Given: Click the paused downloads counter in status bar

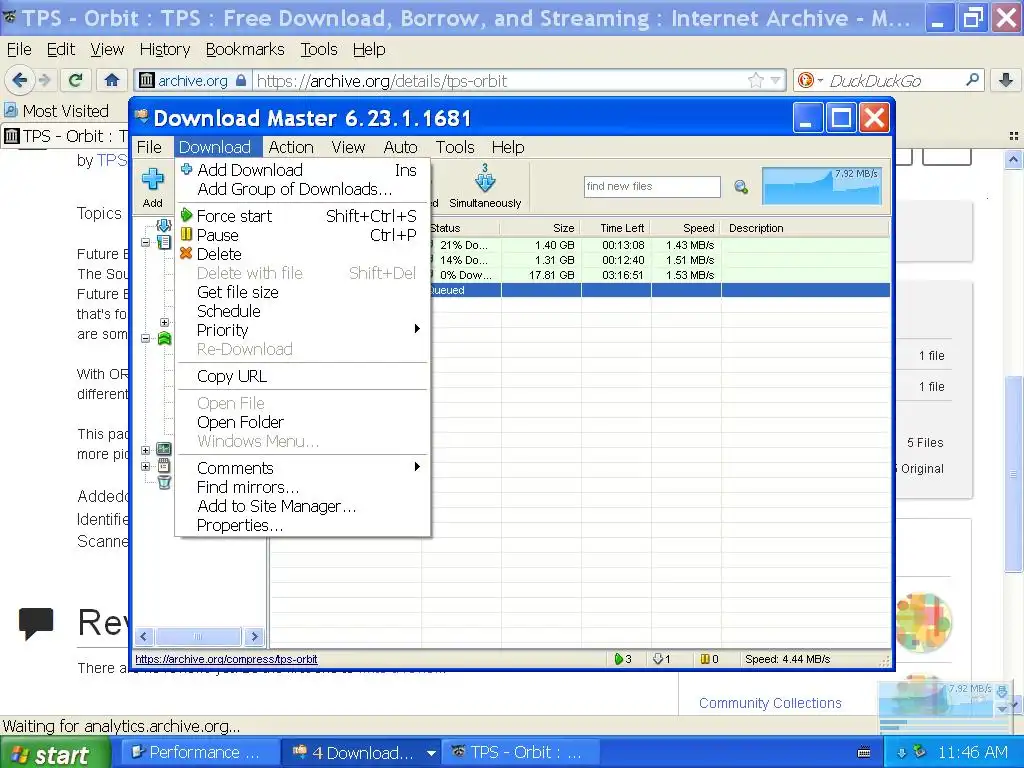Looking at the screenshot, I should 709,659.
